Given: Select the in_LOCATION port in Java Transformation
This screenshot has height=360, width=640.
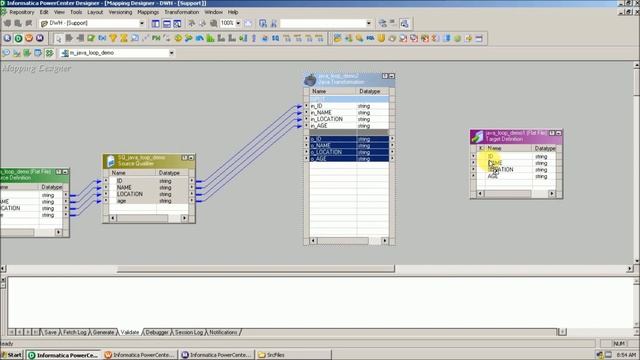Looking at the screenshot, I should tap(349, 119).
